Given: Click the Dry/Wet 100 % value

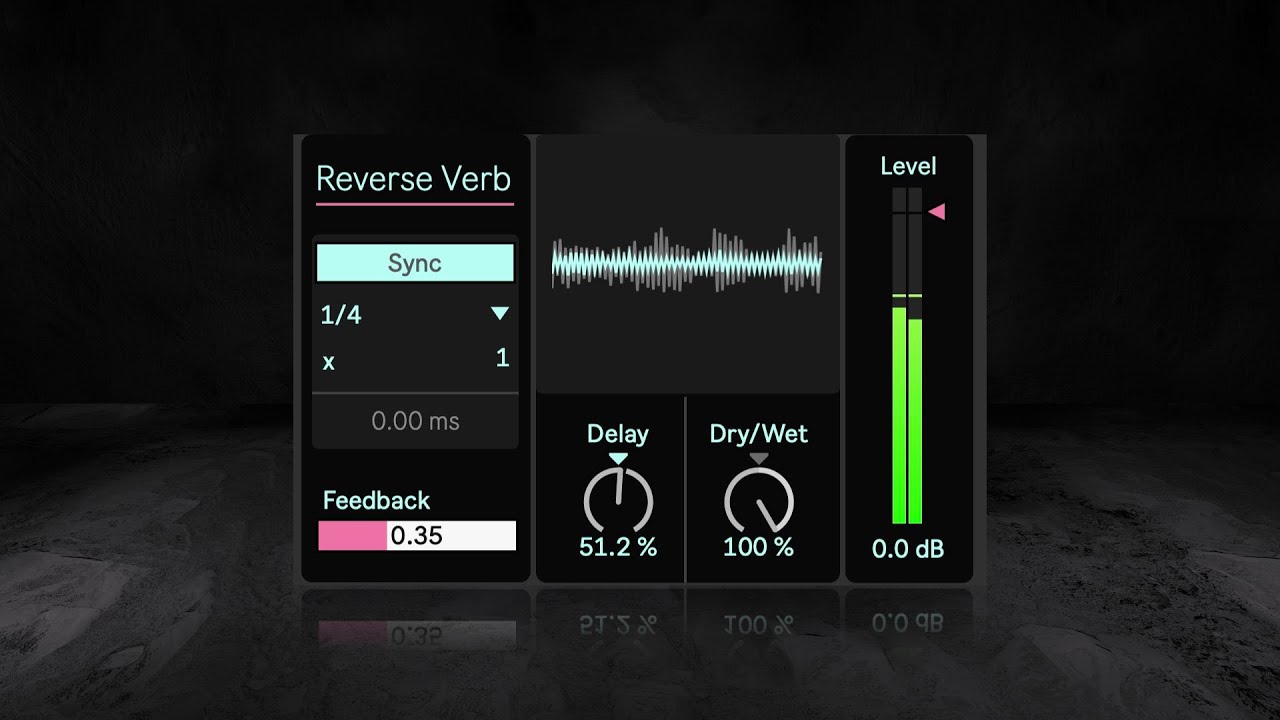Looking at the screenshot, I should pyautogui.click(x=758, y=547).
